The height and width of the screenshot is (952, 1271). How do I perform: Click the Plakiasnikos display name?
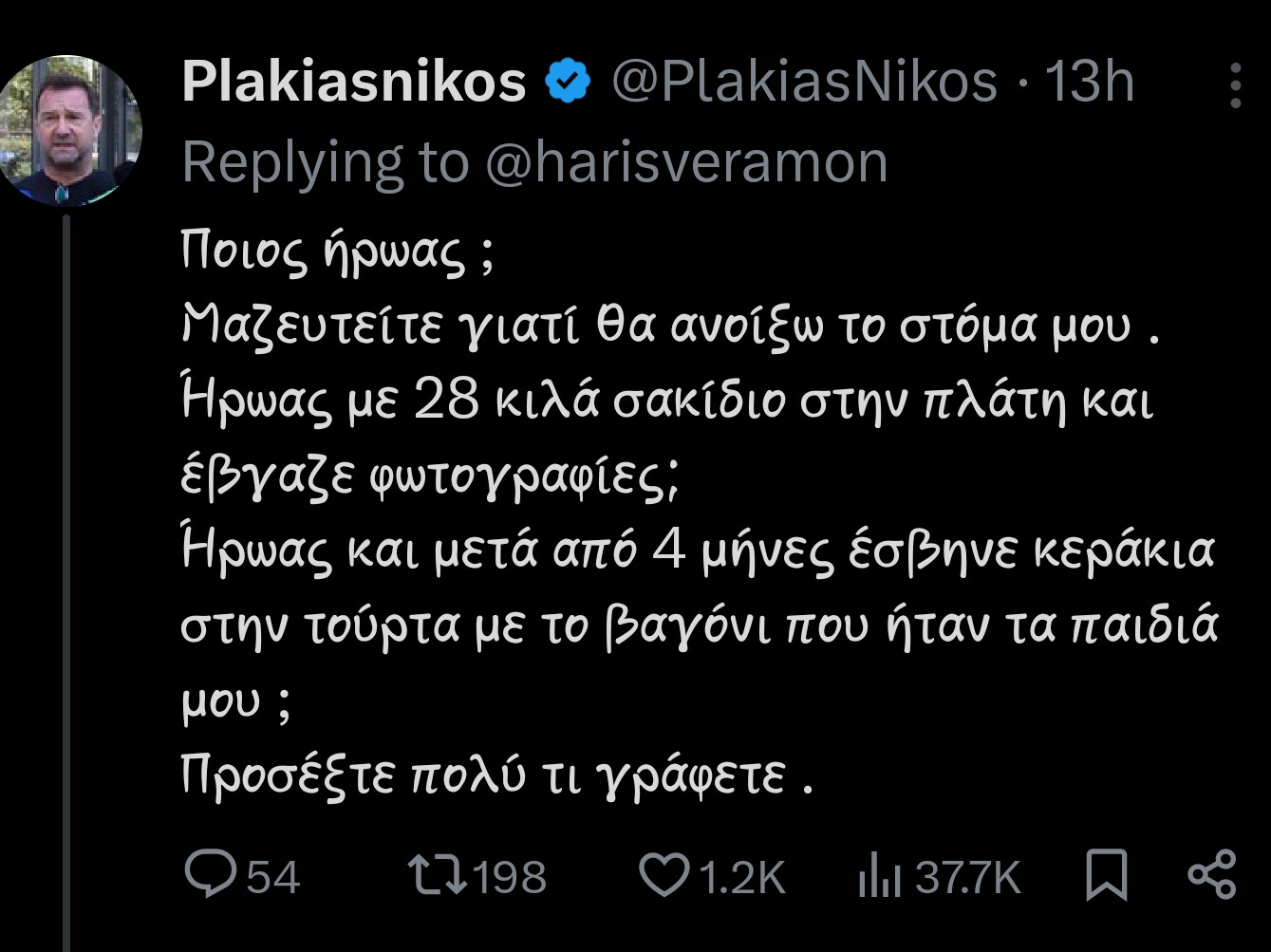tap(354, 82)
